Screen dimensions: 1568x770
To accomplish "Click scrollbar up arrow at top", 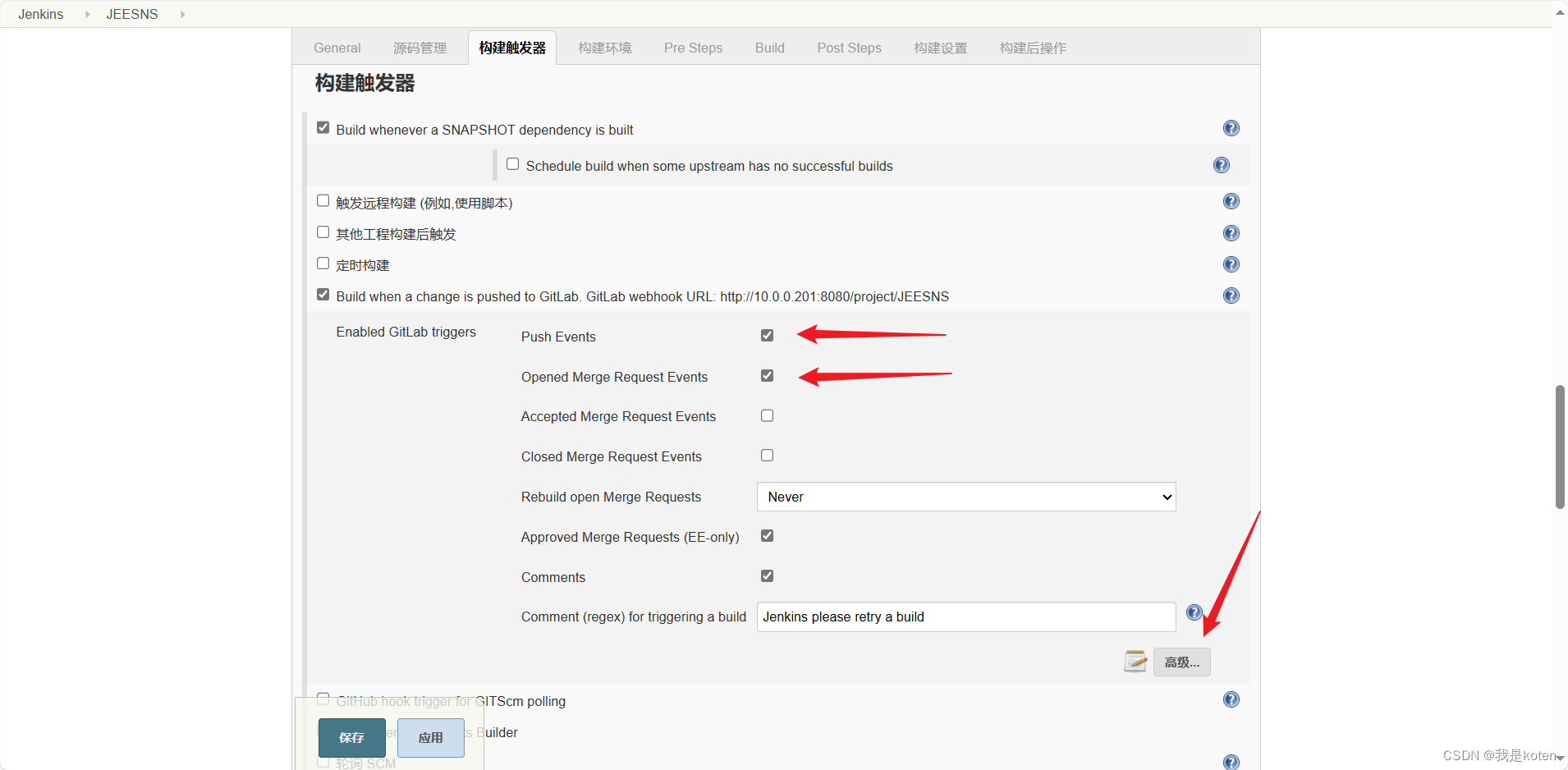I will (x=1560, y=12).
